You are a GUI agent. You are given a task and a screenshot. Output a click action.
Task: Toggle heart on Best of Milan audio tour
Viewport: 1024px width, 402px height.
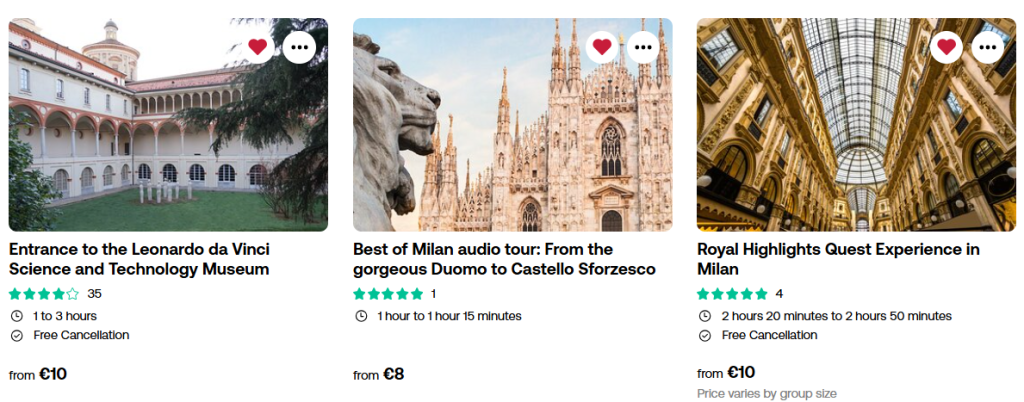click(602, 47)
